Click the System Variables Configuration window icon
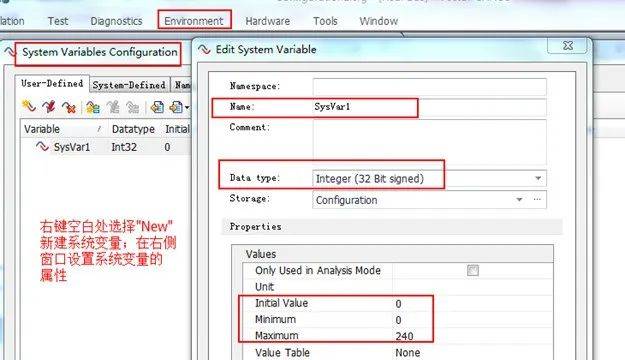Viewport: 625px width, 360px height. tap(9, 51)
